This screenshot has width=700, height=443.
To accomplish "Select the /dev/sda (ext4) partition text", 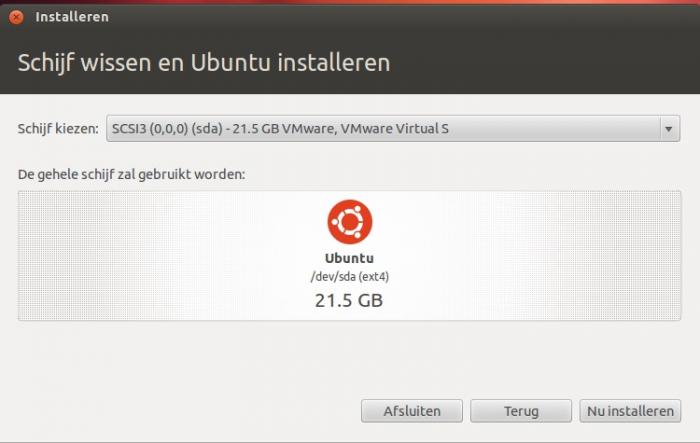I will (350, 276).
